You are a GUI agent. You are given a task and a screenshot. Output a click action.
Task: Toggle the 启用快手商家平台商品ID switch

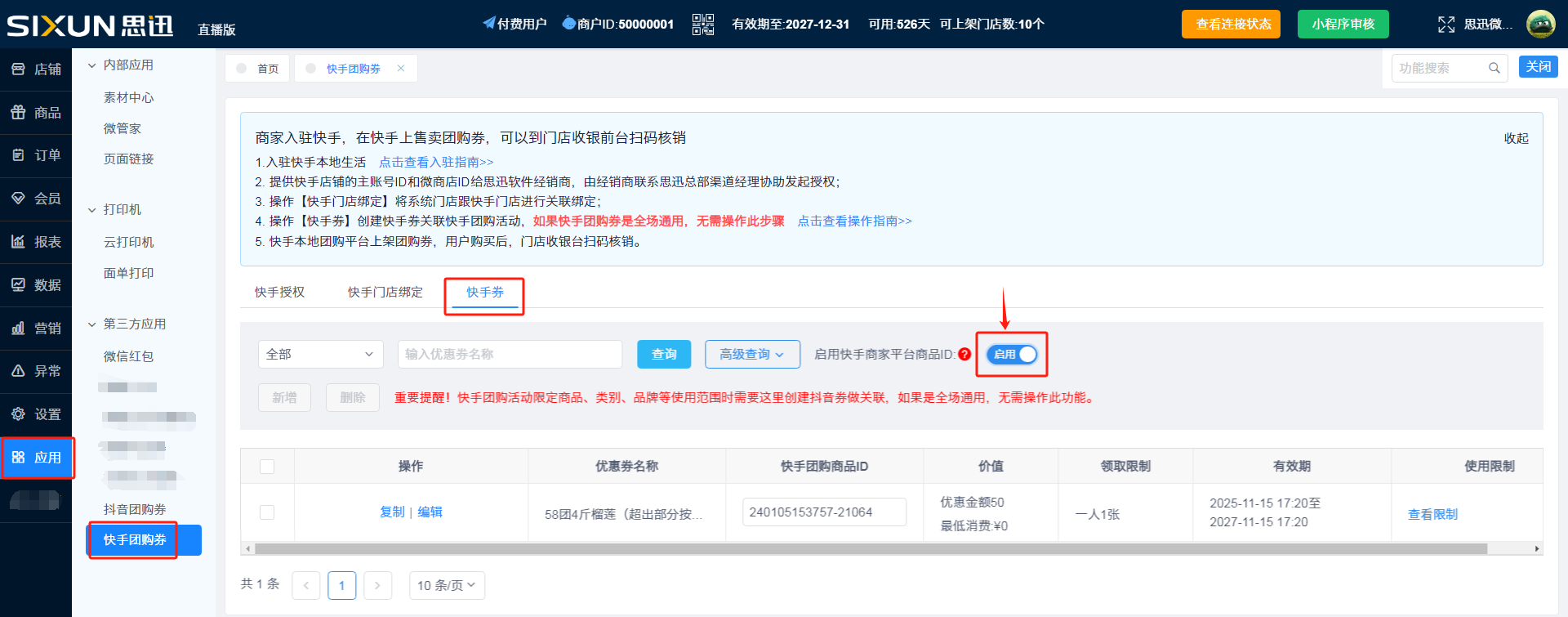[x=1011, y=354]
